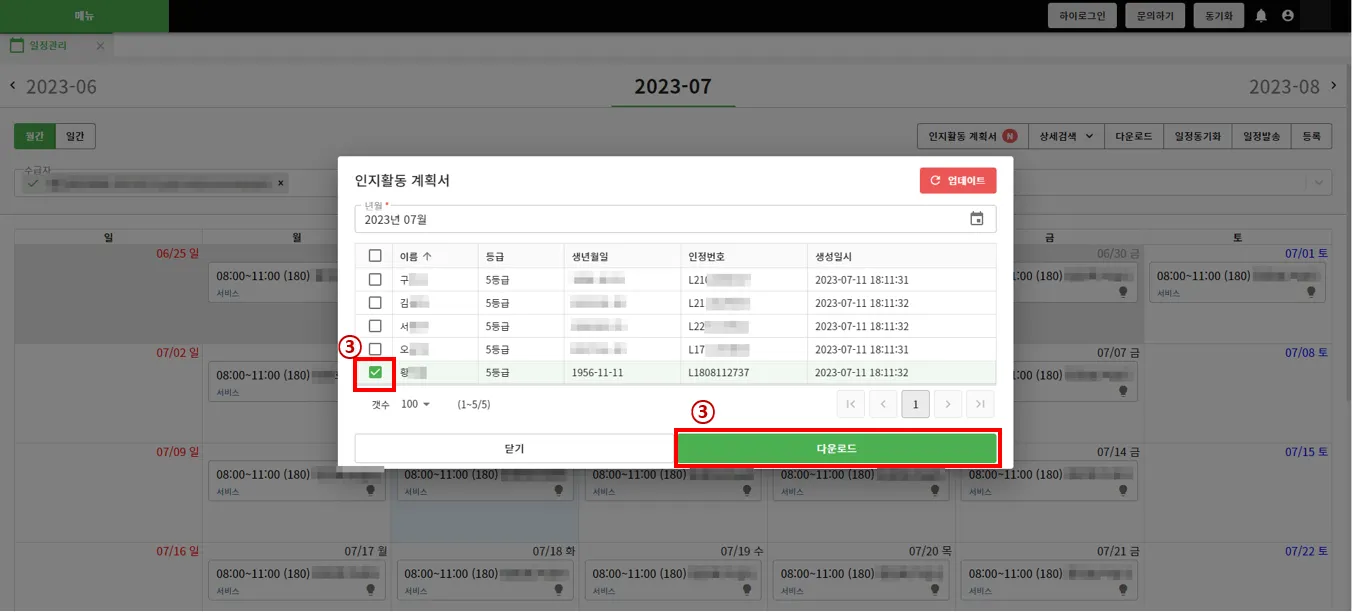Jump to month 2023-06
The height and width of the screenshot is (612, 1352).
tap(61, 87)
